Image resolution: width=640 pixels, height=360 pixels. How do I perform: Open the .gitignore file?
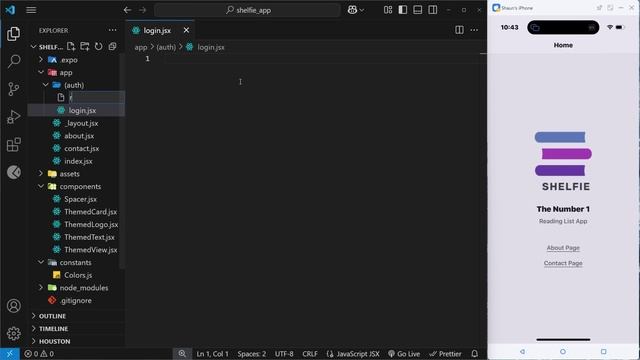[x=76, y=300]
